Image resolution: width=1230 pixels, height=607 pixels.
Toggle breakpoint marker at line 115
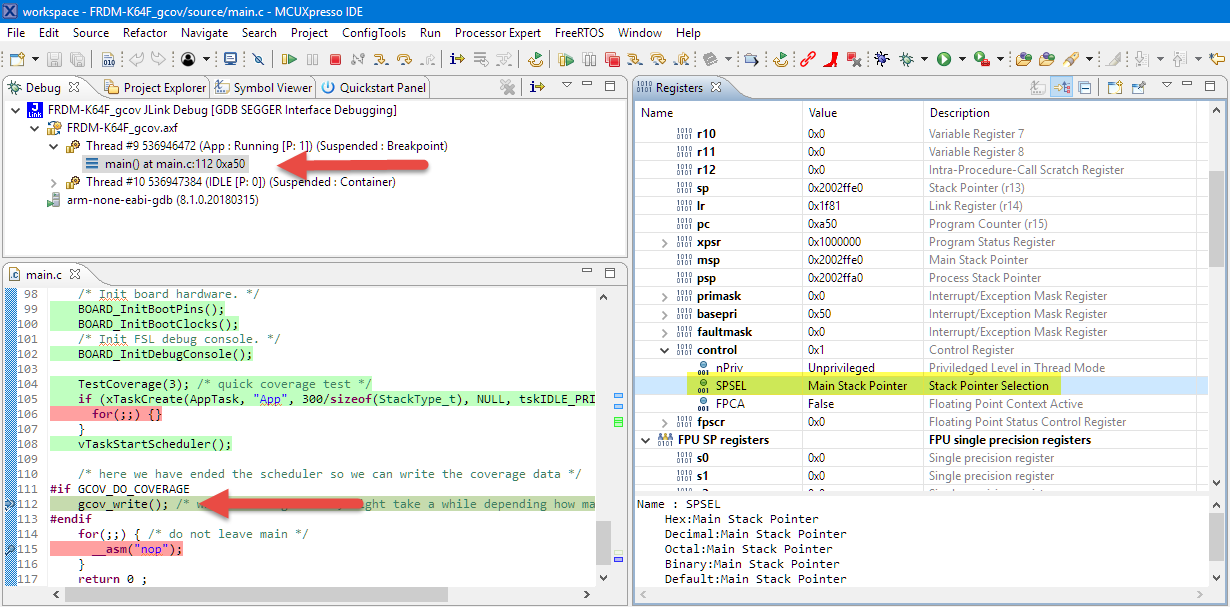(x=9, y=549)
